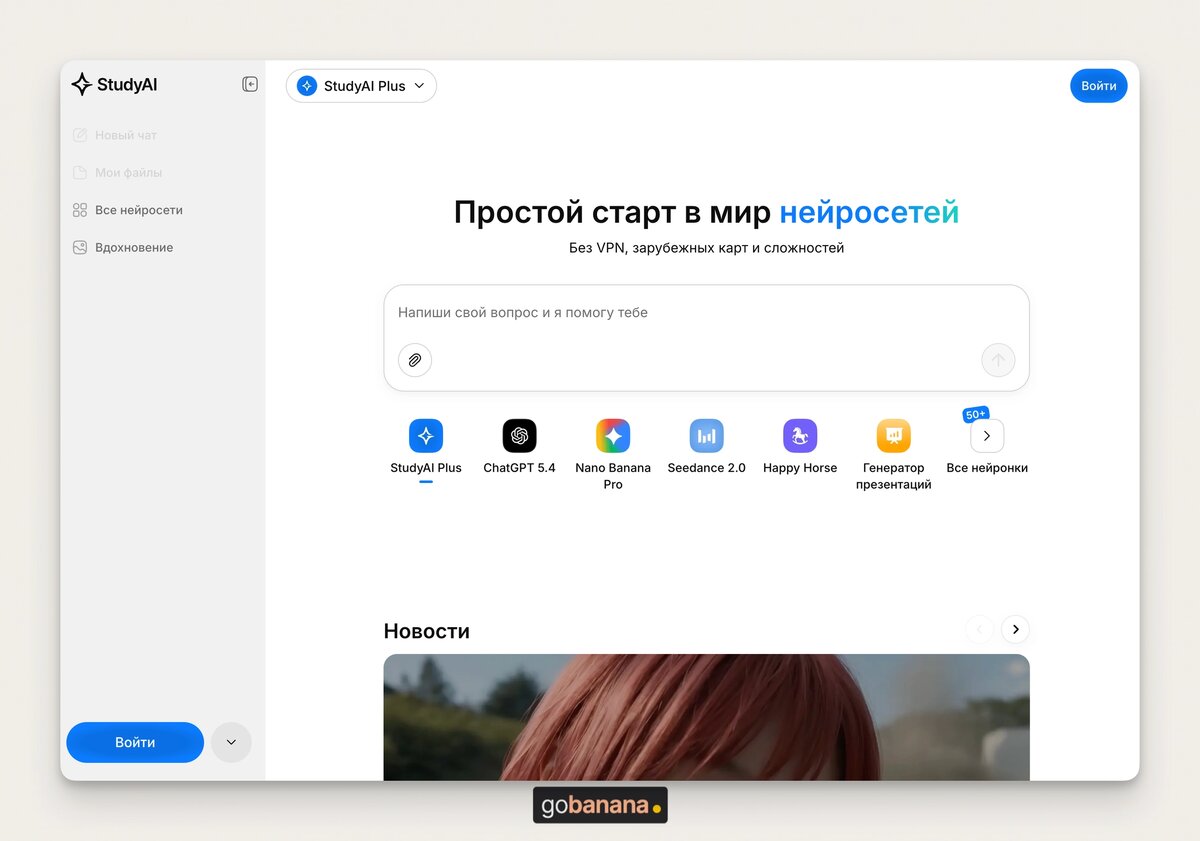Click star icon in the model selector
Viewport: 1200px width, 841px height.
[x=307, y=86]
